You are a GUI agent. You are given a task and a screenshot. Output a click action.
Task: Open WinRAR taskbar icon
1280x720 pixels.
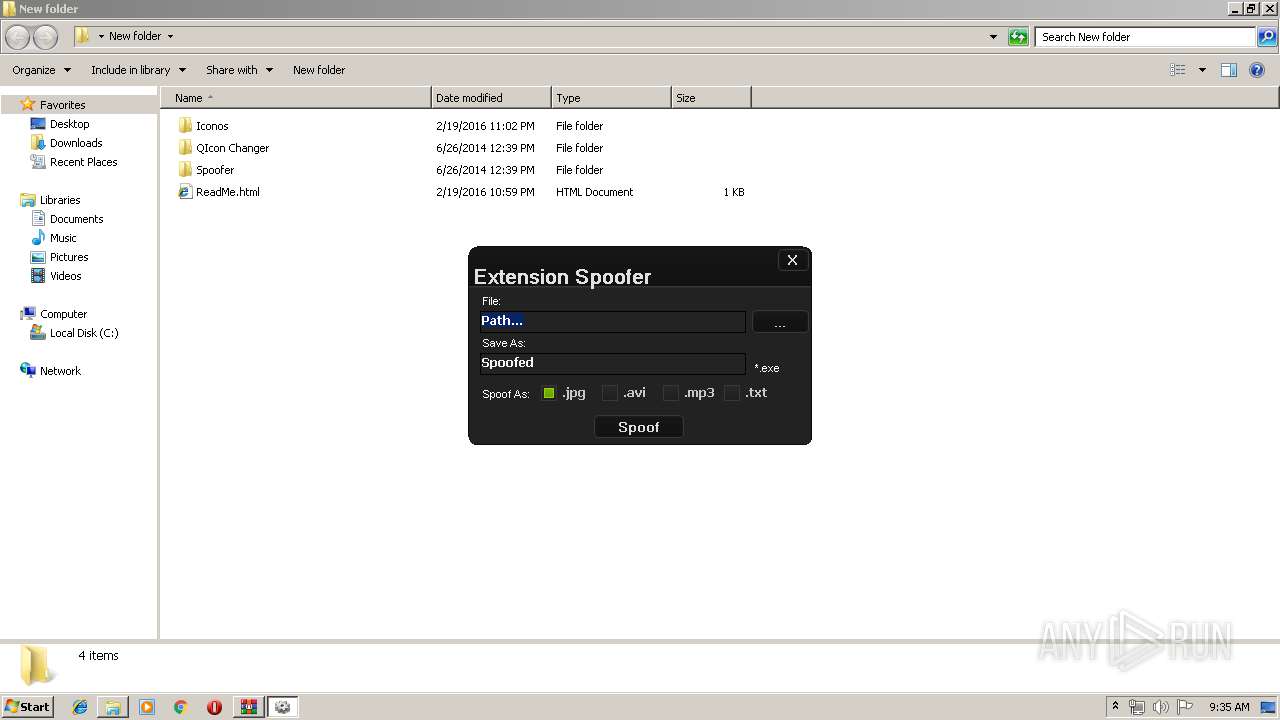(x=248, y=707)
